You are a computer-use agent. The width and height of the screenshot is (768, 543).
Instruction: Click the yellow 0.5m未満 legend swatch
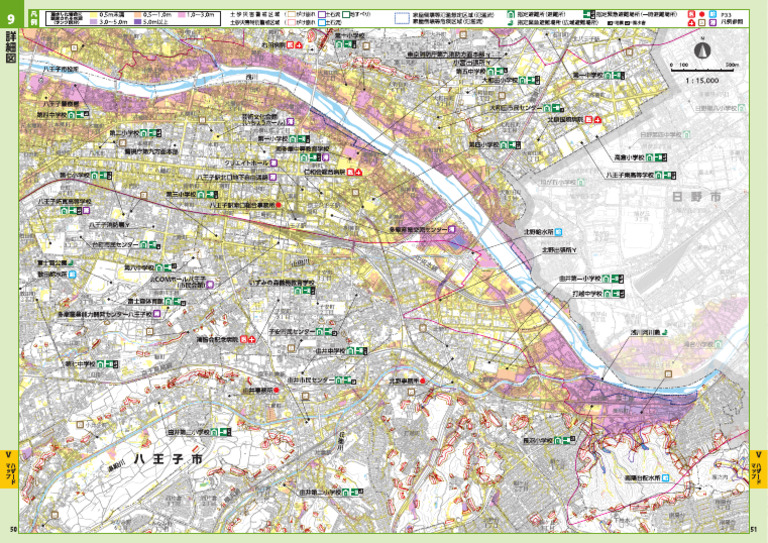[93, 15]
